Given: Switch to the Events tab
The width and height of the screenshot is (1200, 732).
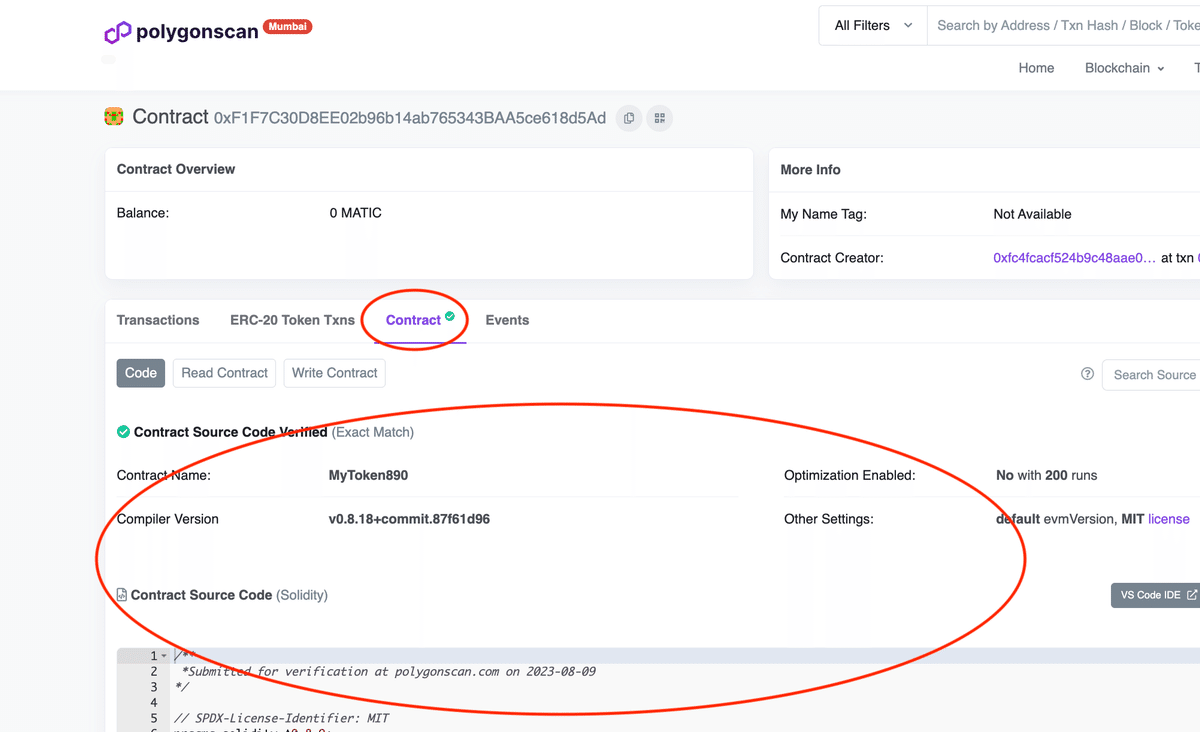Looking at the screenshot, I should [507, 320].
